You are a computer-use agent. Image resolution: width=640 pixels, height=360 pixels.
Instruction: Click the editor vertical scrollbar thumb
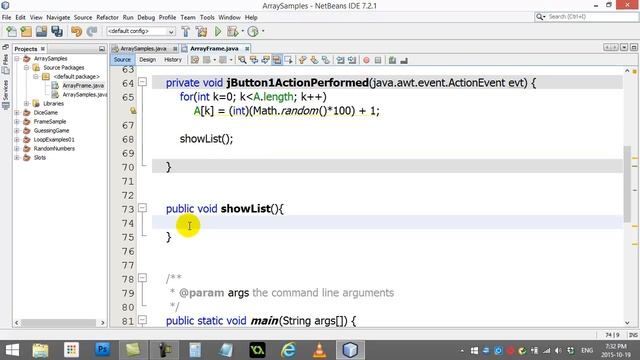627,183
